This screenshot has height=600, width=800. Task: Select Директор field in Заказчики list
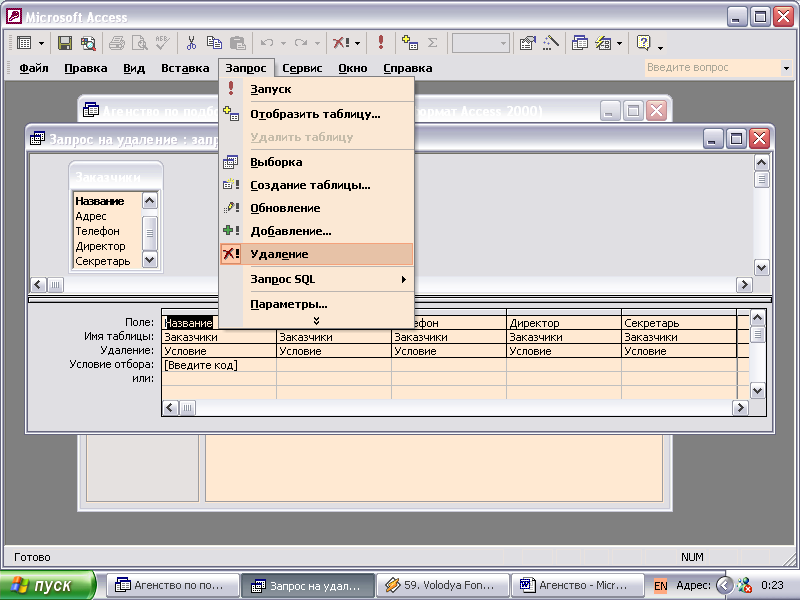[101, 246]
